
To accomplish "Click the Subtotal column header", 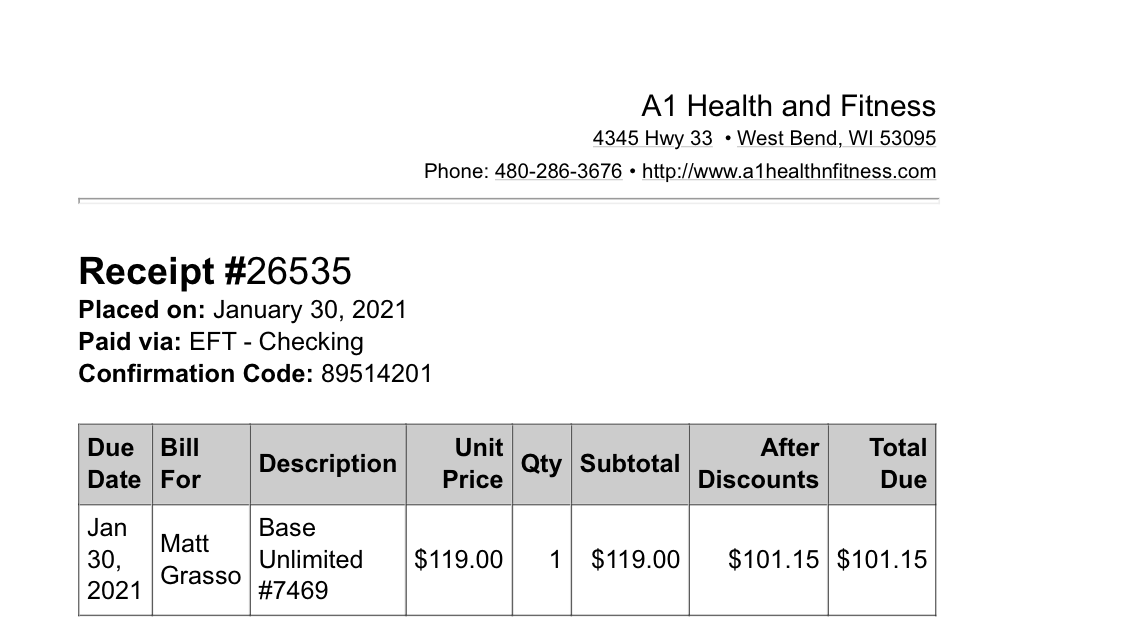I will (x=630, y=464).
